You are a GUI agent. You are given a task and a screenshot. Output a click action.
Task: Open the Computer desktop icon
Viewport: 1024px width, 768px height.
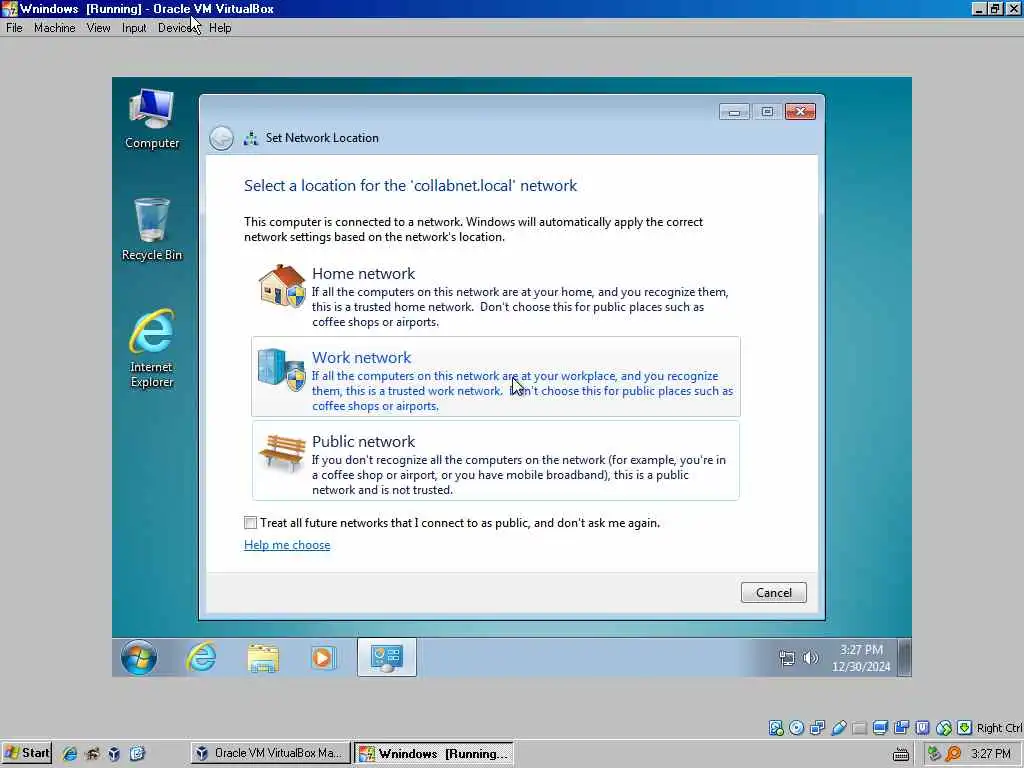click(152, 118)
